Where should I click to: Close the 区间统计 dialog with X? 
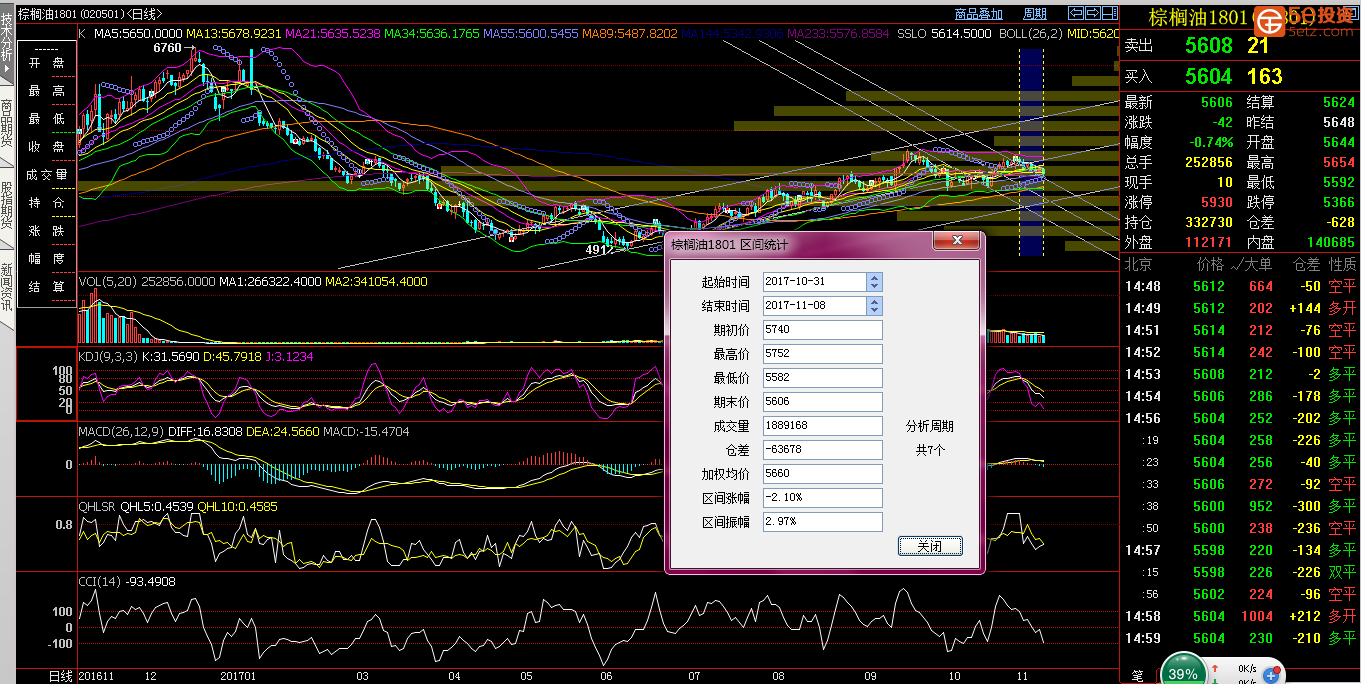(x=957, y=242)
